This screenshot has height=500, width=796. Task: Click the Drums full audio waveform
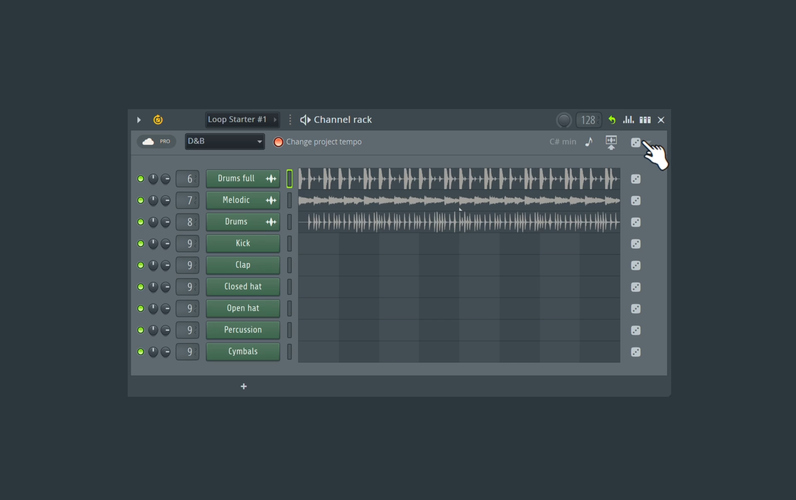coord(459,179)
